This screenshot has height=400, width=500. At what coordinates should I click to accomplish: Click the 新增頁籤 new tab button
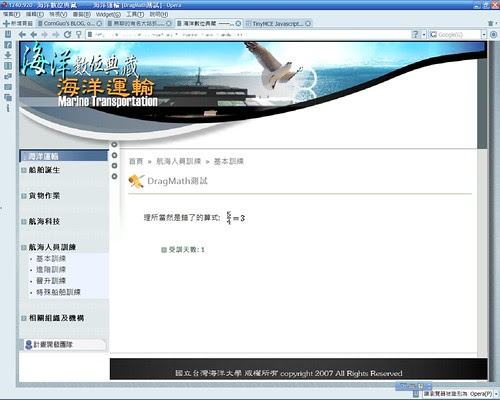click(x=18, y=23)
